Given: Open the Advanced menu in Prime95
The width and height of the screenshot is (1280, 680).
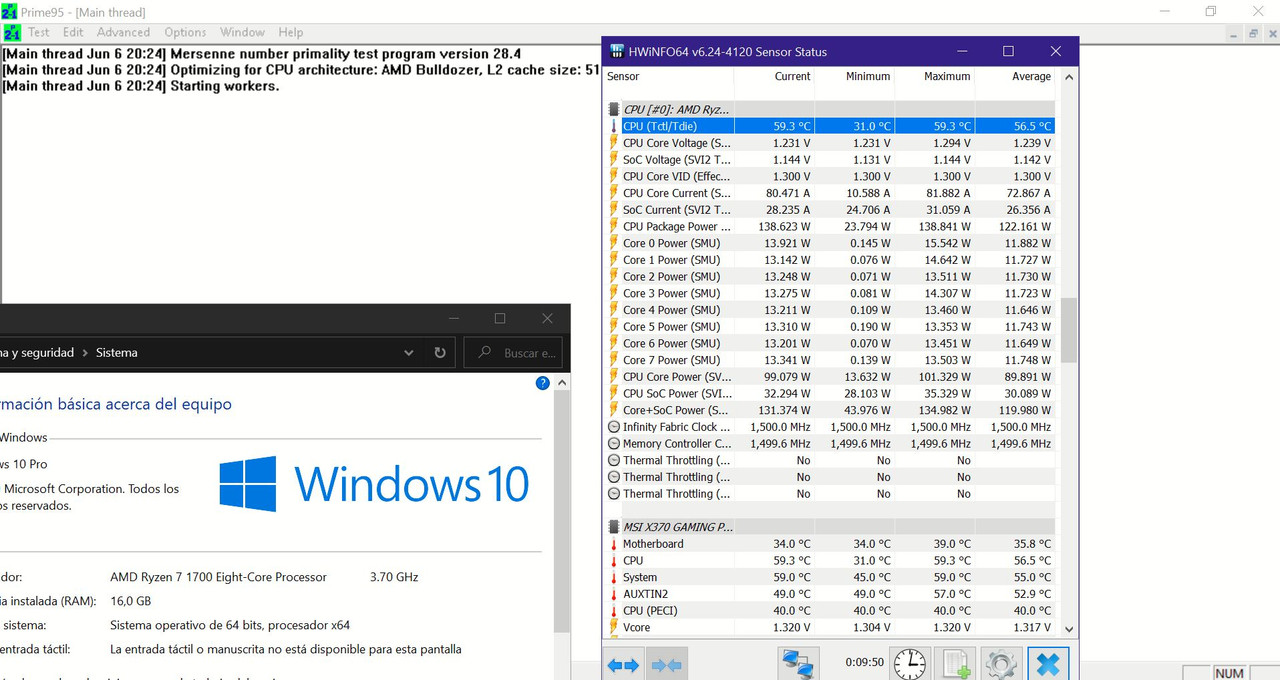Looking at the screenshot, I should tap(123, 32).
